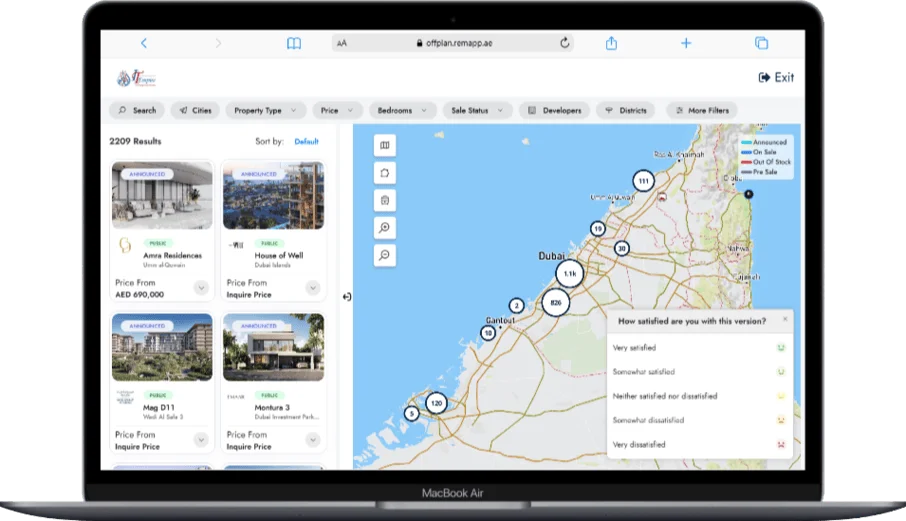The image size is (906, 521).
Task: Select Somewhat satisfied in the survey
Action: [700, 372]
